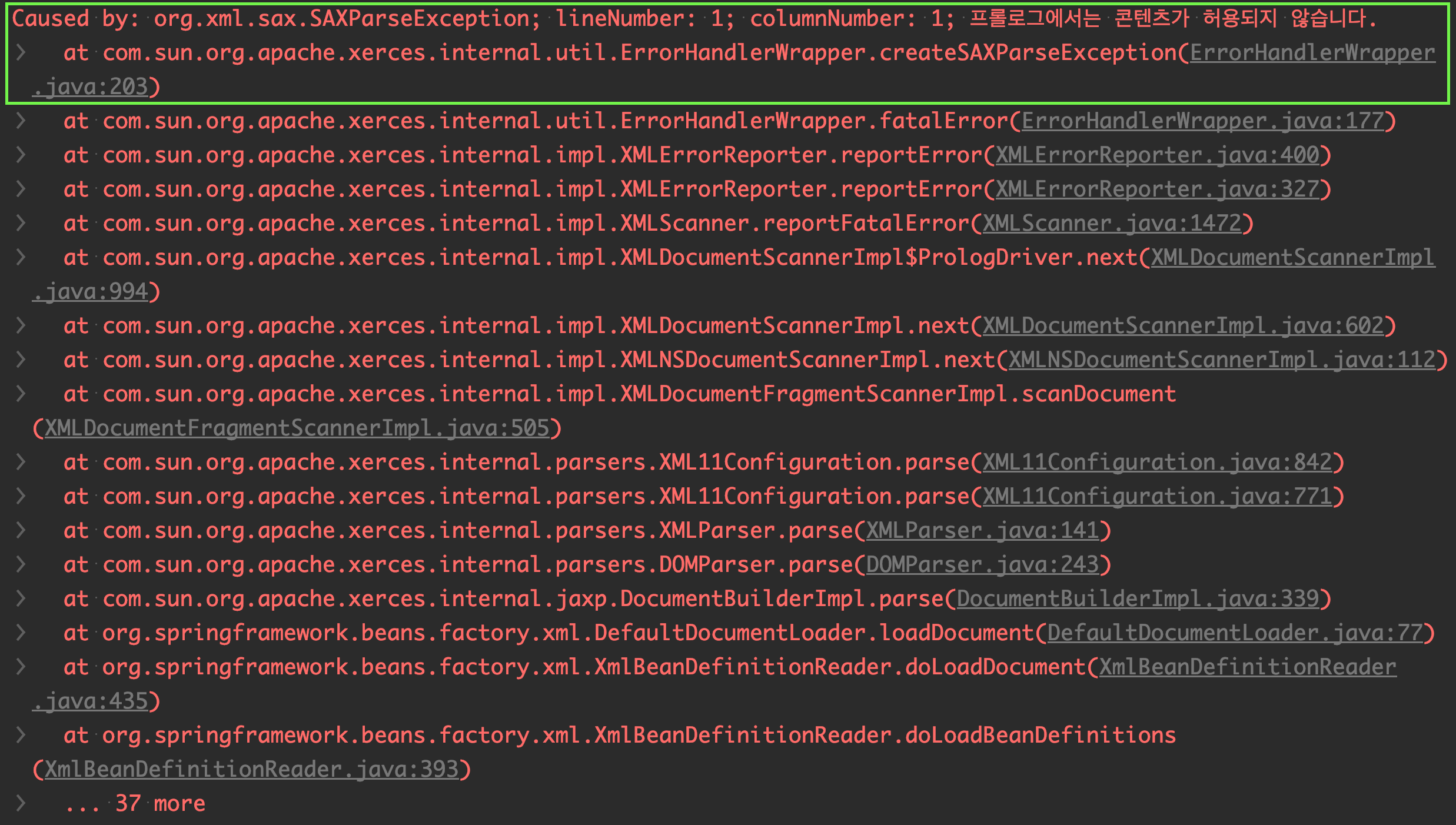Viewport: 1456px width, 825px height.
Task: Open ErrorHandlerWrapper.java:177 source link
Action: tap(1202, 121)
